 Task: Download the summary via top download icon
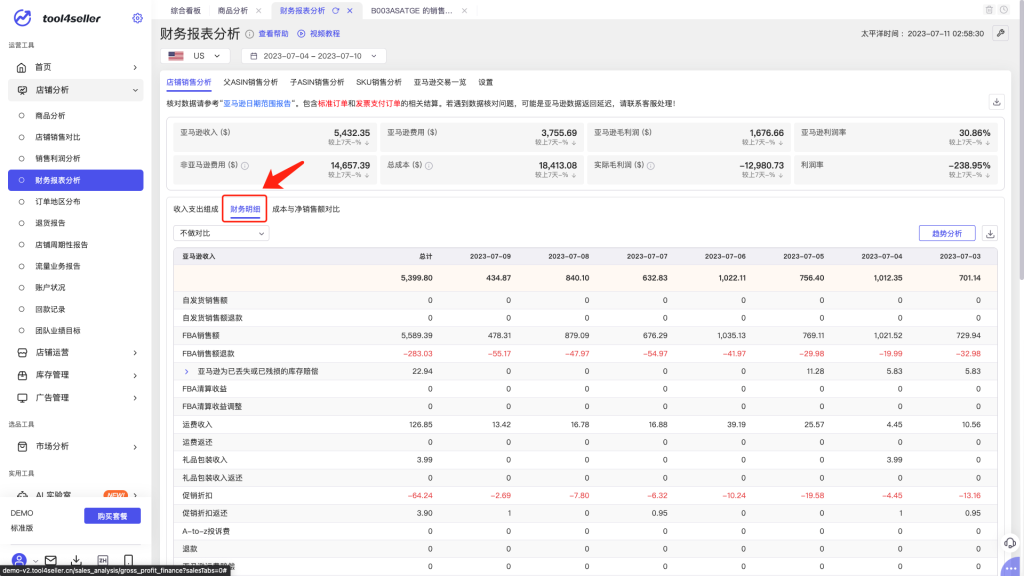point(997,103)
